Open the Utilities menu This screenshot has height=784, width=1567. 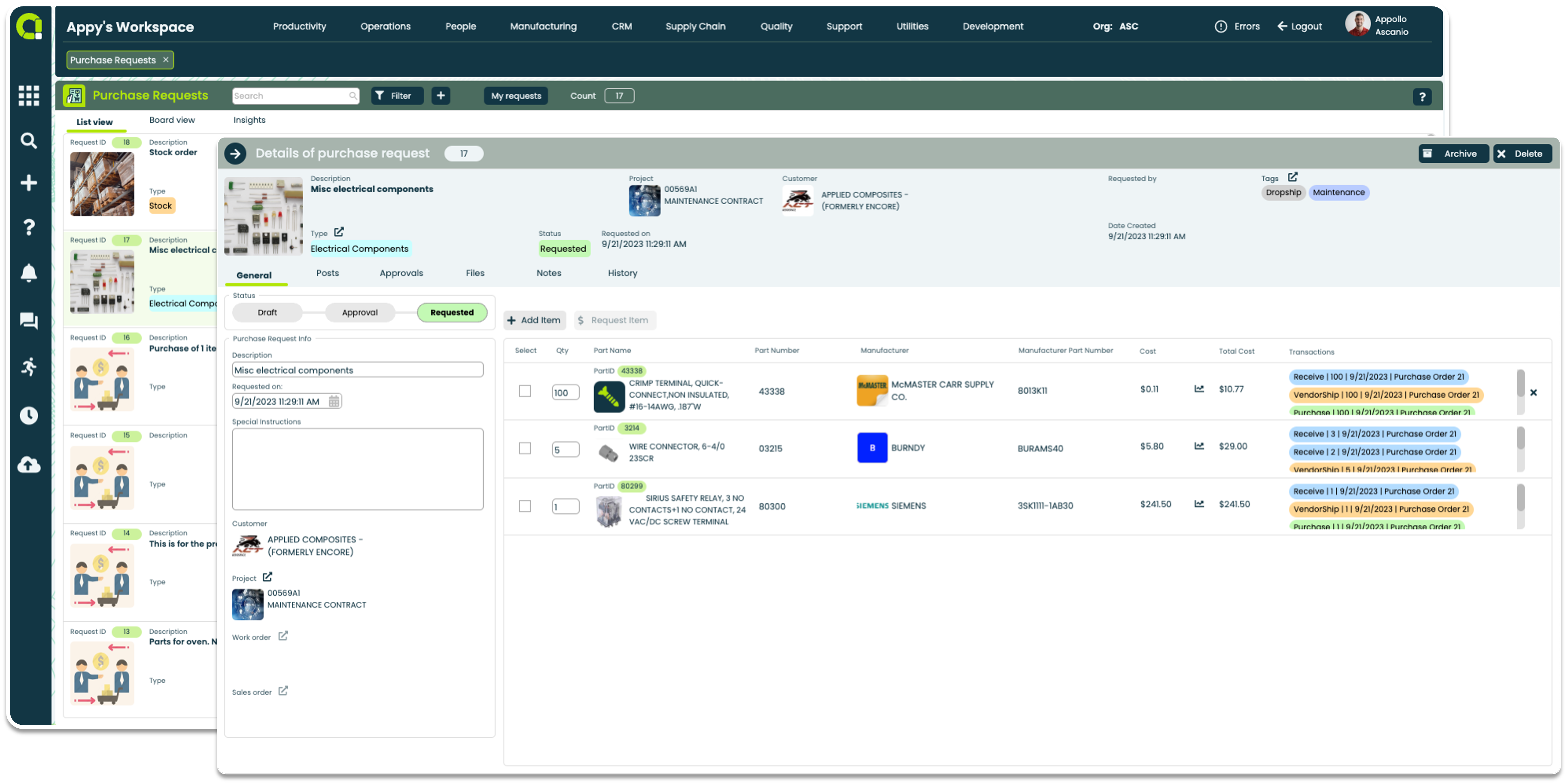coord(912,26)
